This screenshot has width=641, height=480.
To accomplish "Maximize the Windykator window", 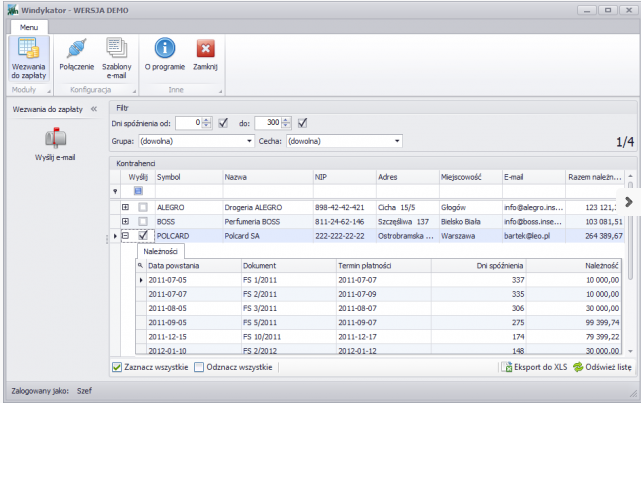I will [608, 10].
